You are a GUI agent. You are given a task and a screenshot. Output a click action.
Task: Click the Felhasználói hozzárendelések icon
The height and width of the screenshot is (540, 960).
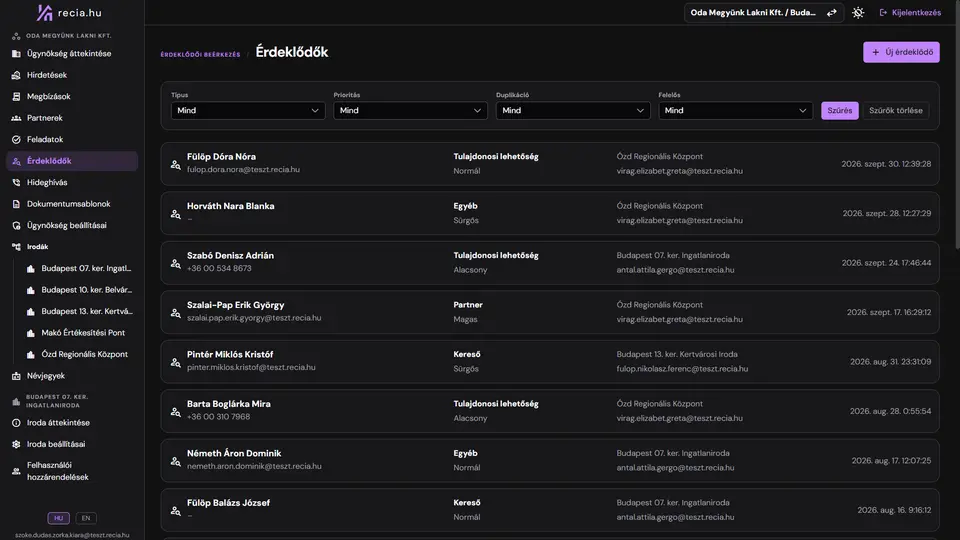click(16, 471)
